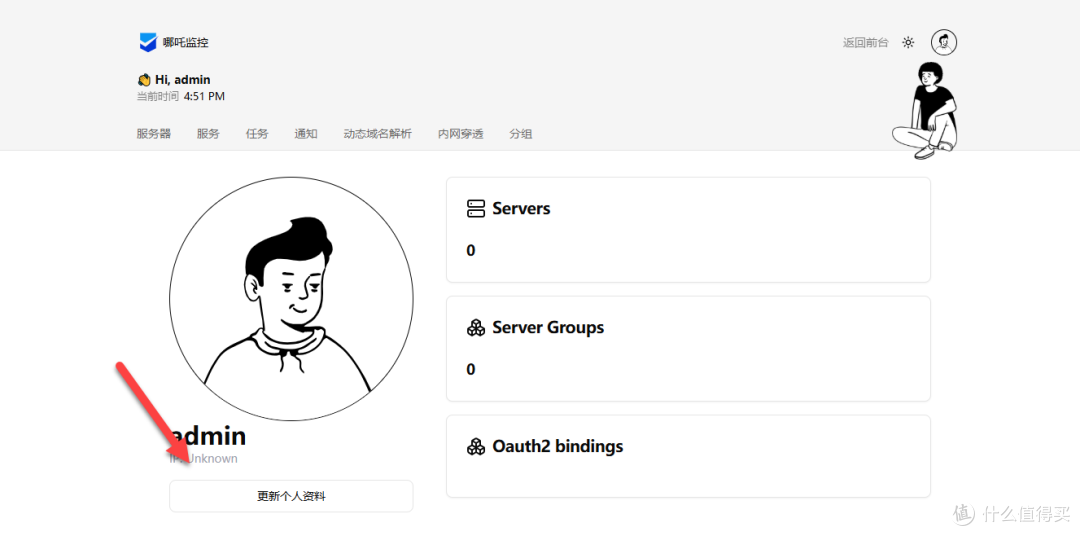Go to the 任务 tab
Image resolution: width=1080 pixels, height=536 pixels.
pyautogui.click(x=257, y=134)
